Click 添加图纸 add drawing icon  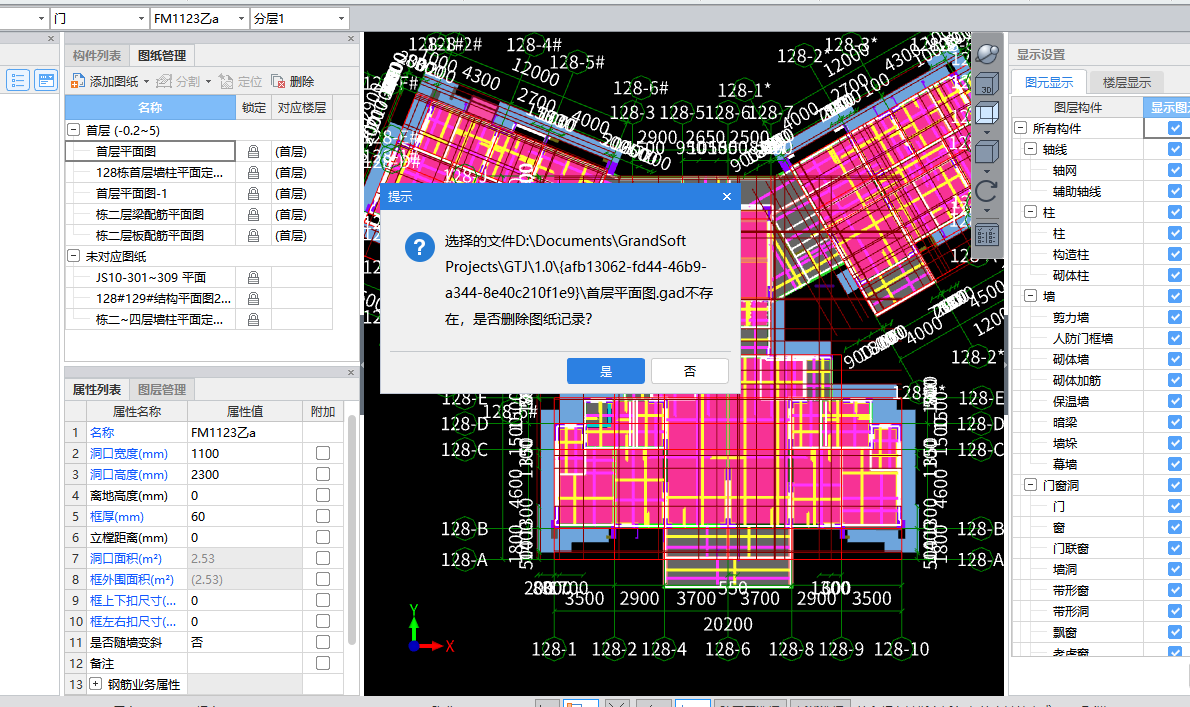(x=77, y=81)
